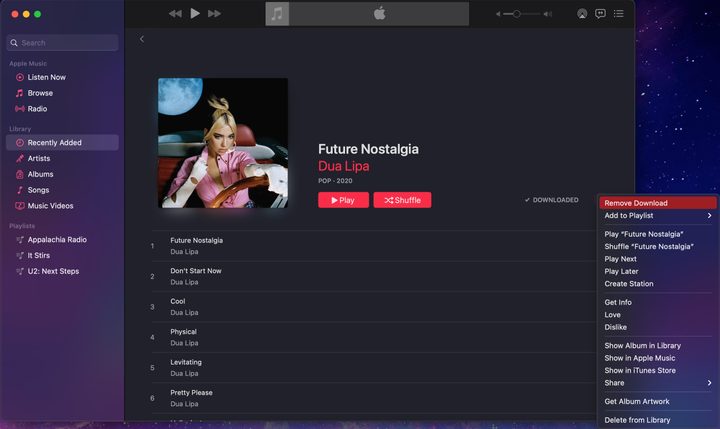Choose Delete from Library menu item
The image size is (720, 429).
[658, 420]
